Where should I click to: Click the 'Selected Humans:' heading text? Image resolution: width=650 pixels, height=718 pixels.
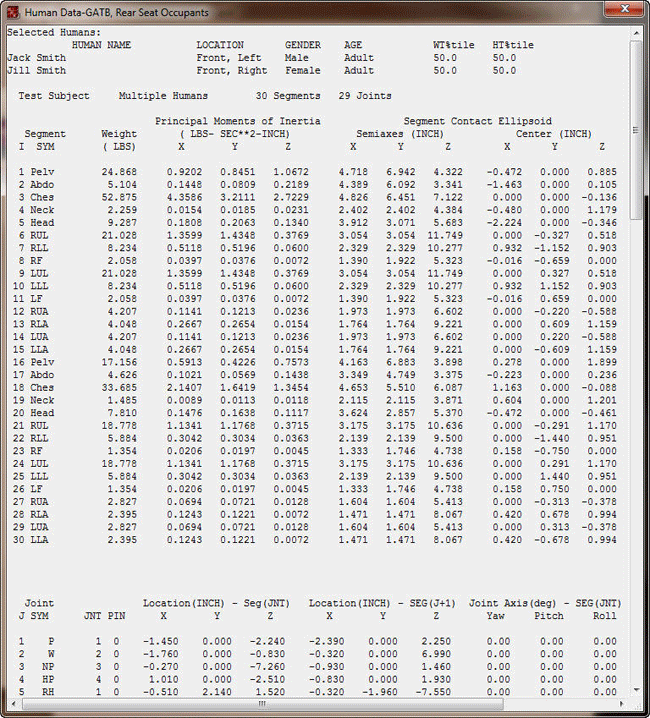click(x=46, y=33)
